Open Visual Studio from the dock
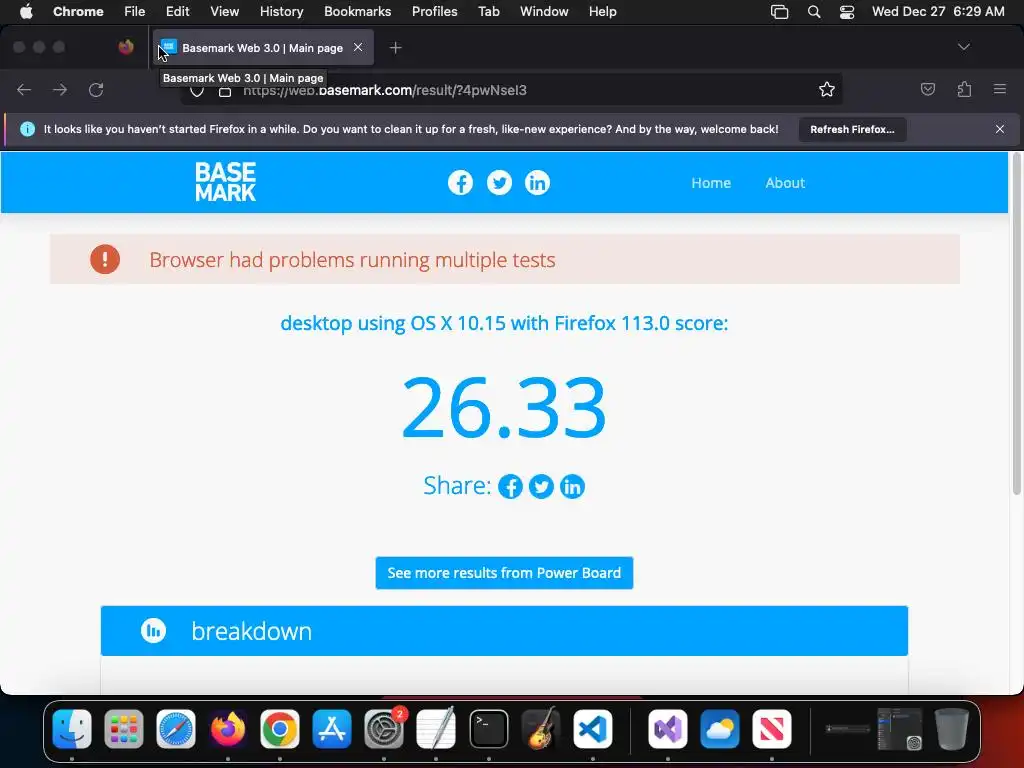 click(667, 729)
